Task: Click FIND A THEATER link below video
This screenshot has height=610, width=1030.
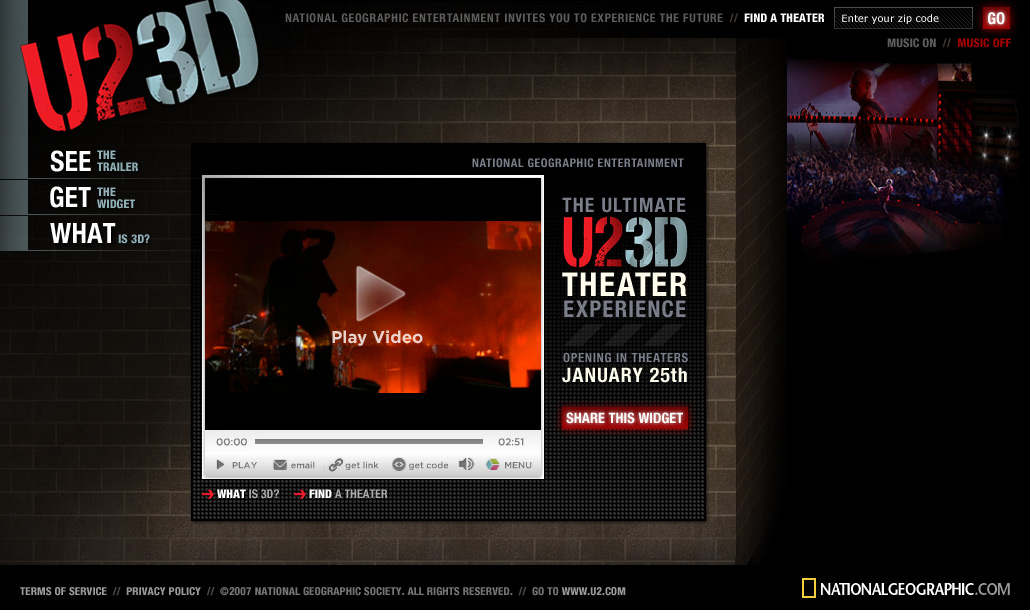Action: point(348,494)
